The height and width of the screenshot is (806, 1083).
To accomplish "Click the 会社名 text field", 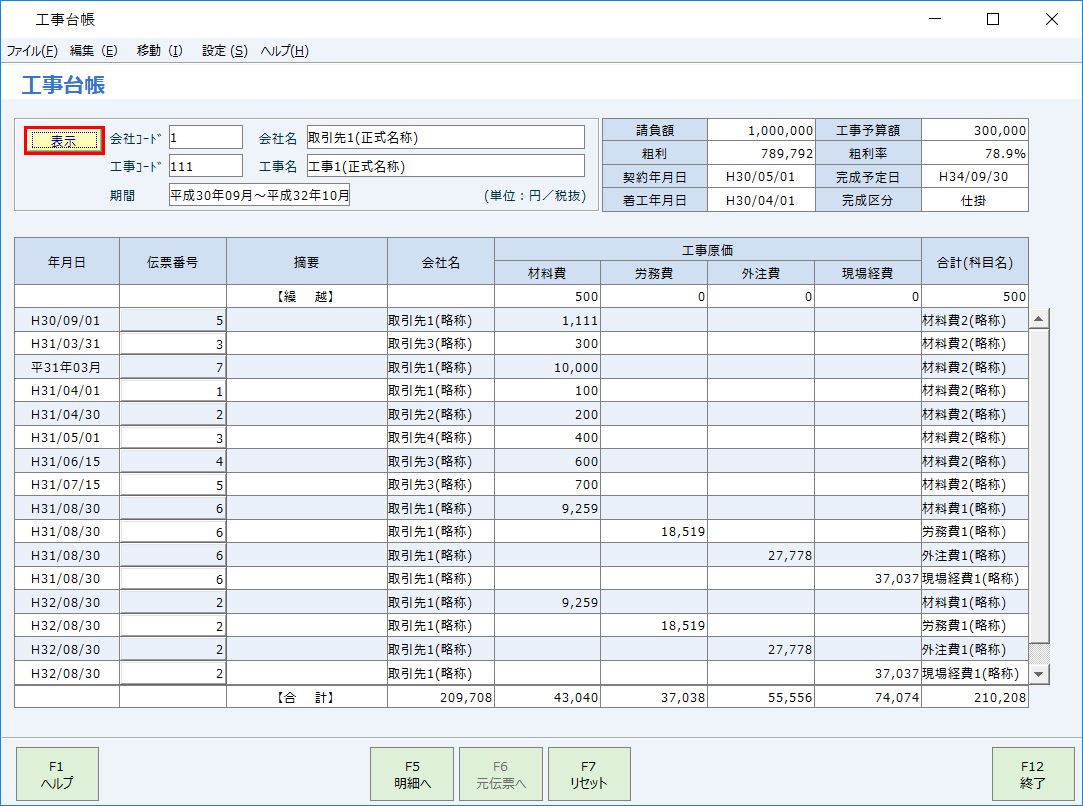I will 445,137.
